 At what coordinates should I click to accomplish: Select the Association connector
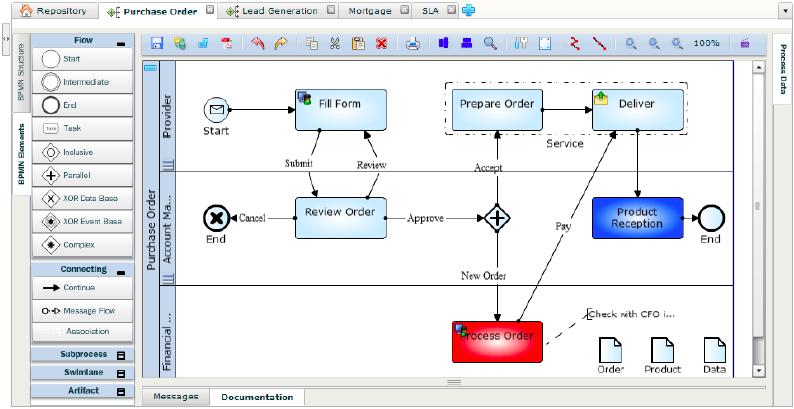tap(83, 332)
